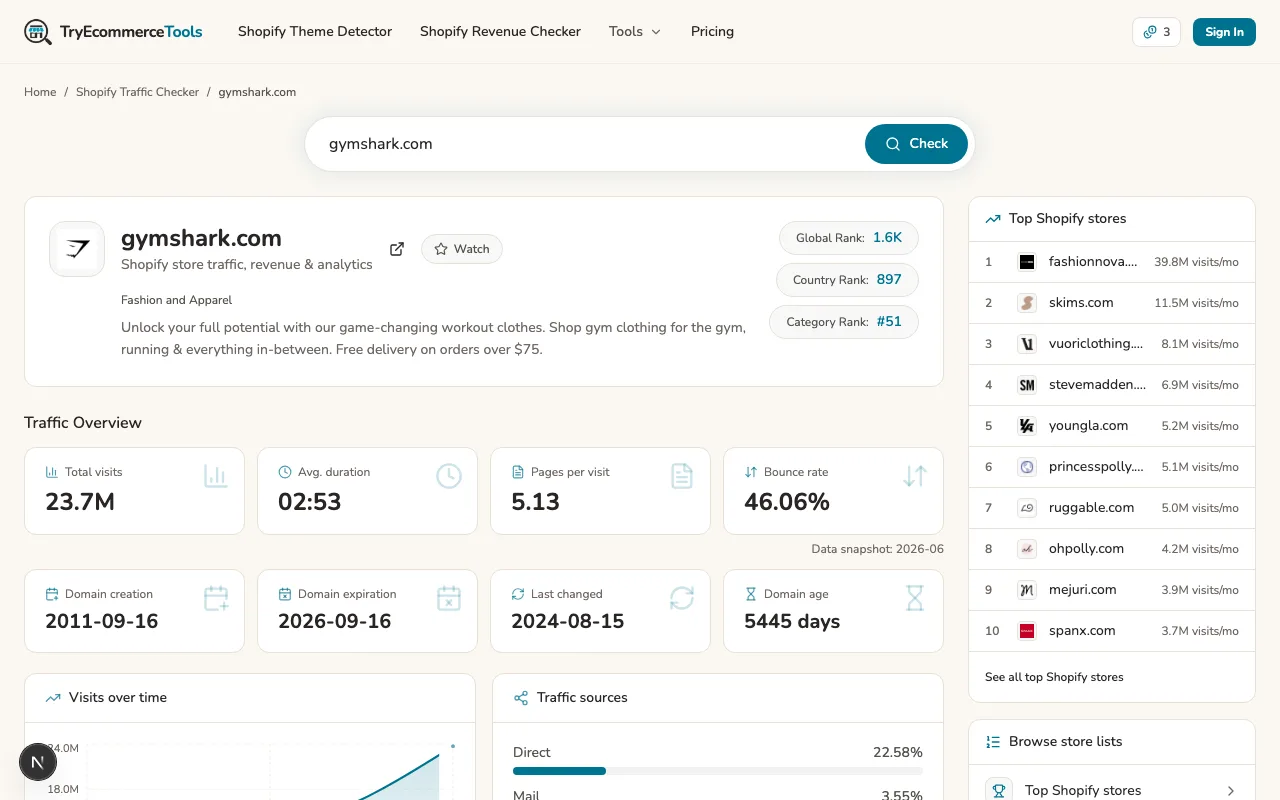Open skims.com store row
1280x800 pixels.
point(1112,303)
